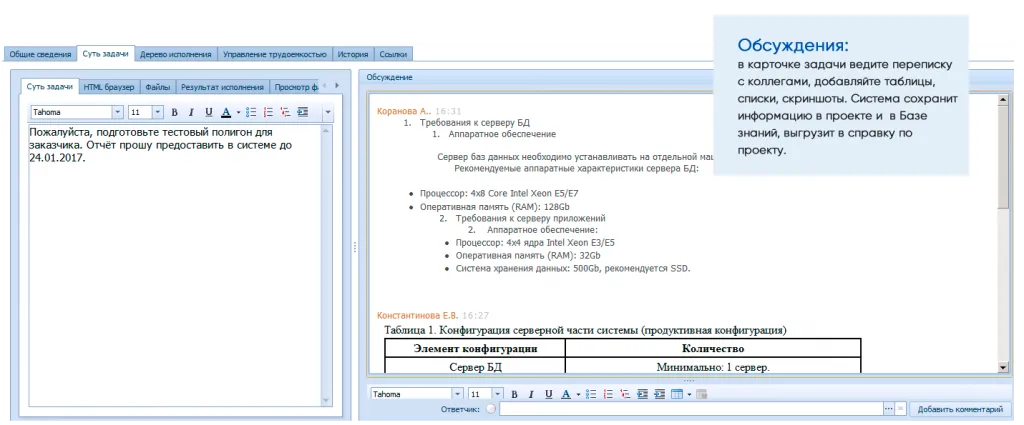1024x425 pixels.
Task: Expand font color dropdown arrow in the task description toolbar
Action: pyautogui.click(x=238, y=112)
